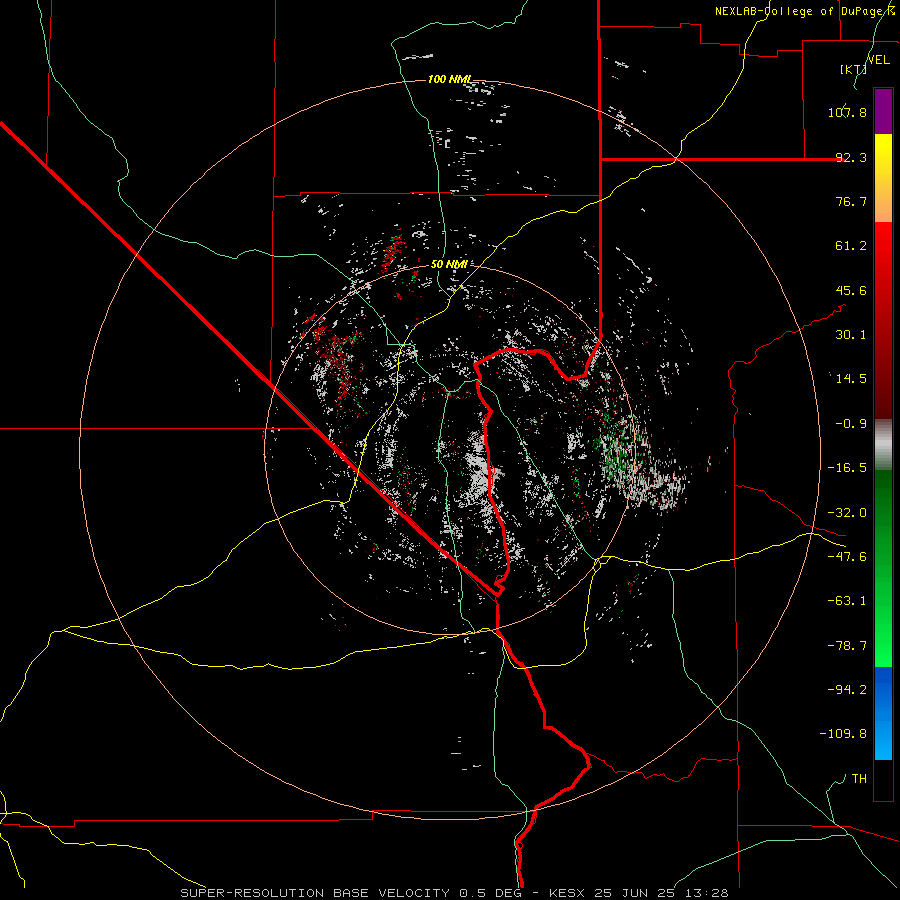The height and width of the screenshot is (900, 900).
Task: Click the 100 NMI range ring label
Action: (x=450, y=79)
